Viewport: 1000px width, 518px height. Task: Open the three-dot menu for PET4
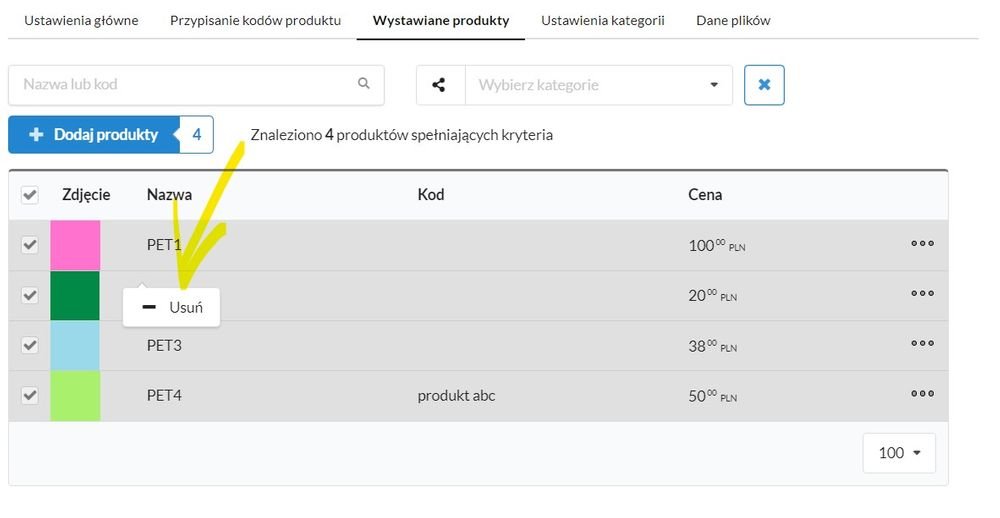tap(922, 394)
